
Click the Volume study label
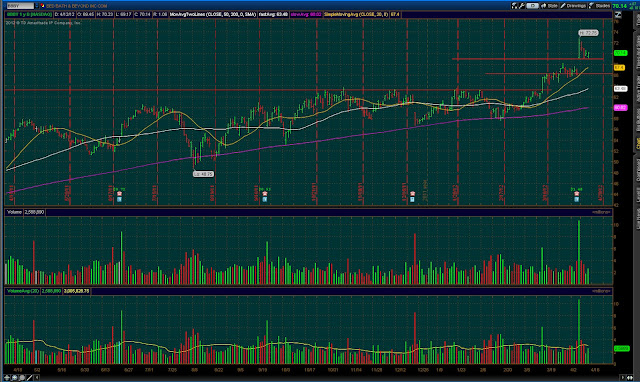pos(14,212)
